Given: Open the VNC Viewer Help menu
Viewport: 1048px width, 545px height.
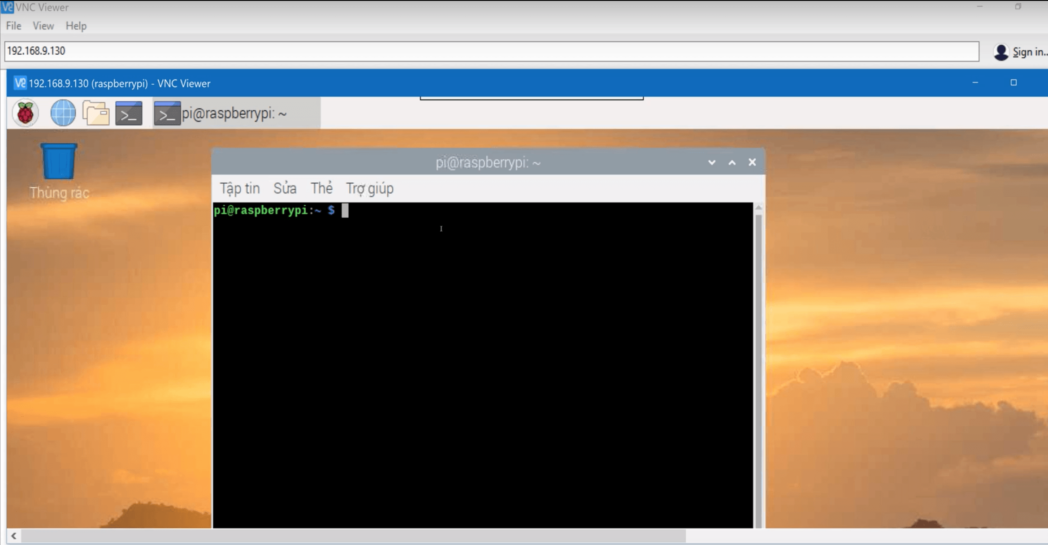Looking at the screenshot, I should click(76, 26).
